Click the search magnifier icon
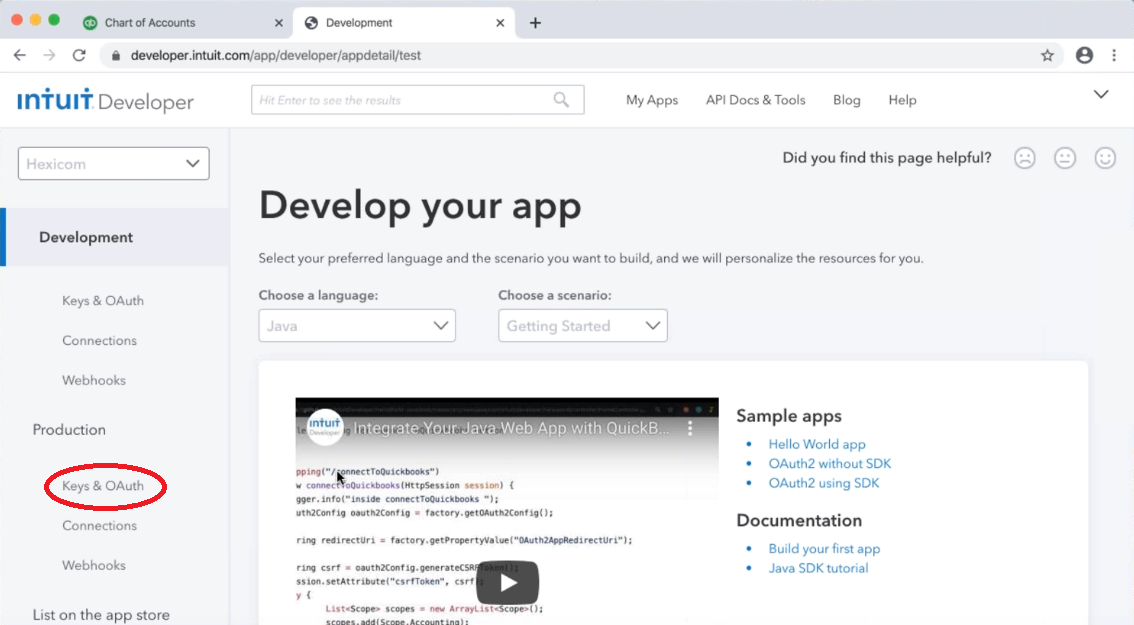Image resolution: width=1134 pixels, height=625 pixels. [561, 100]
